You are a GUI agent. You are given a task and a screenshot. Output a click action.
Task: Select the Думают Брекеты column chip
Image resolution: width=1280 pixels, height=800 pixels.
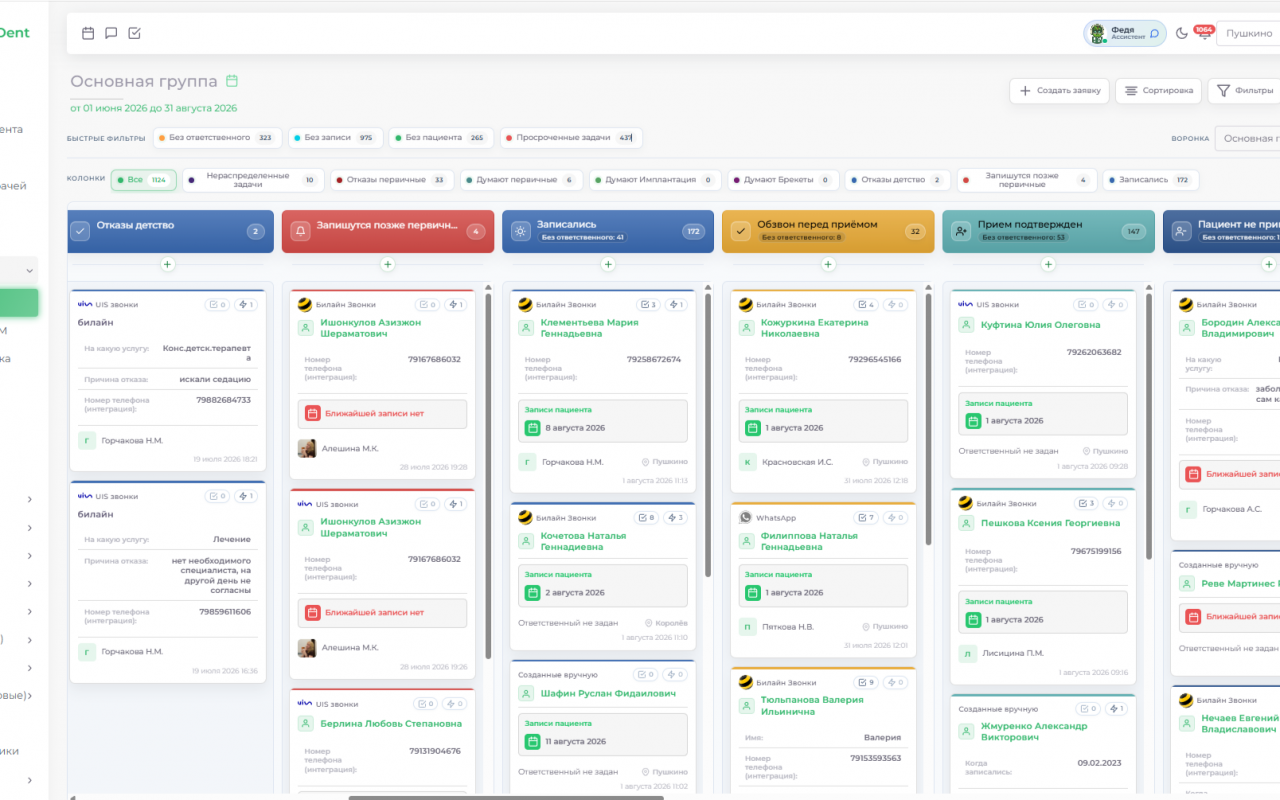[x=783, y=180]
